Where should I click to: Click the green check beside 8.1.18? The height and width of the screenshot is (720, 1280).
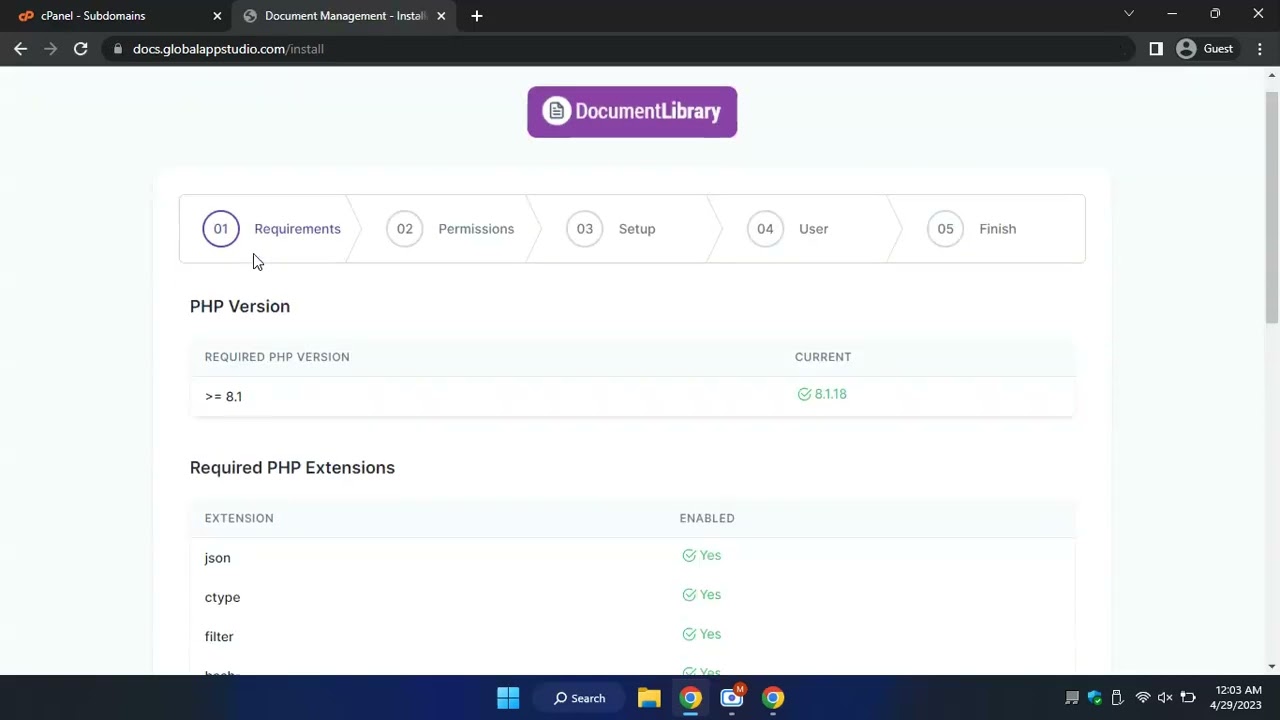click(x=804, y=394)
